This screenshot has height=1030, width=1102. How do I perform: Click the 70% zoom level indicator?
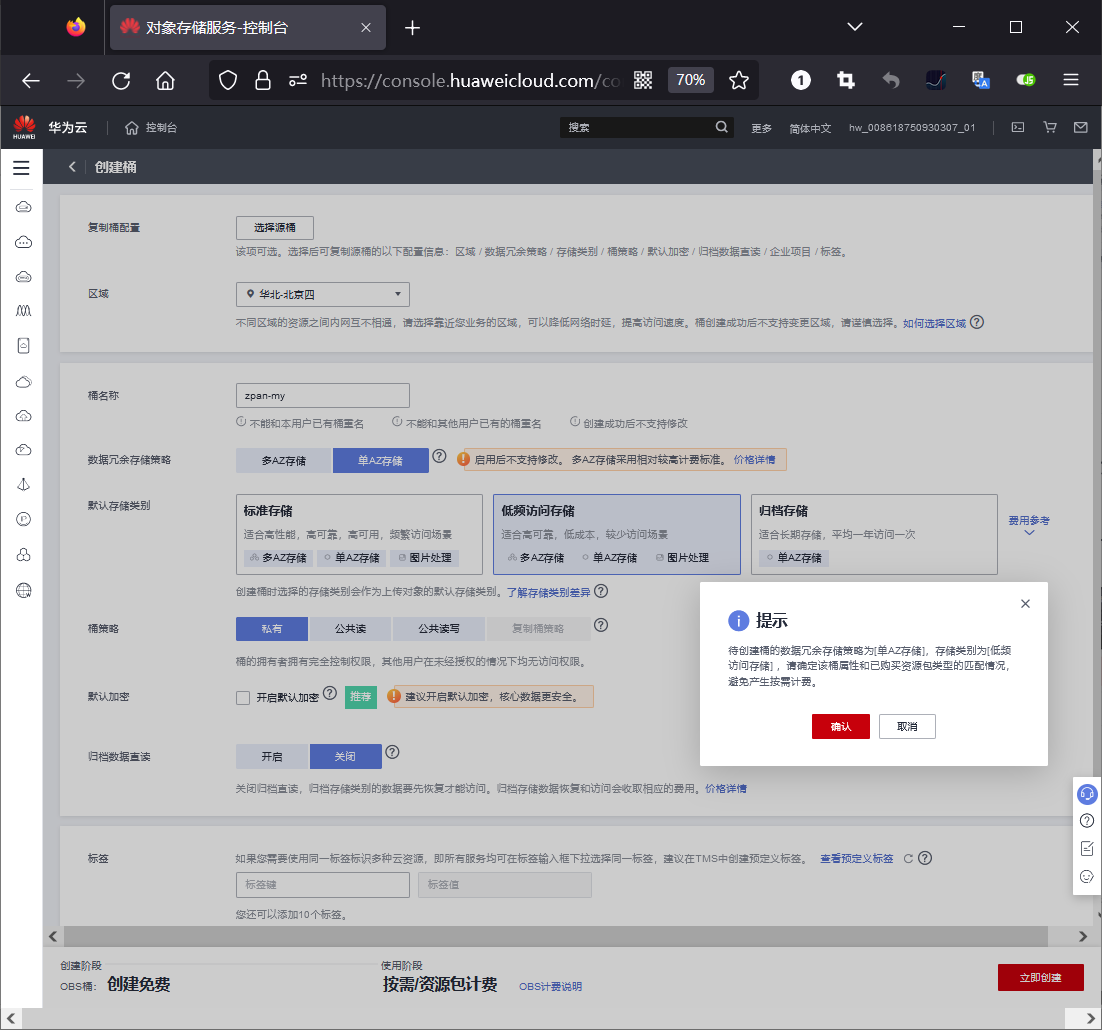[x=690, y=80]
